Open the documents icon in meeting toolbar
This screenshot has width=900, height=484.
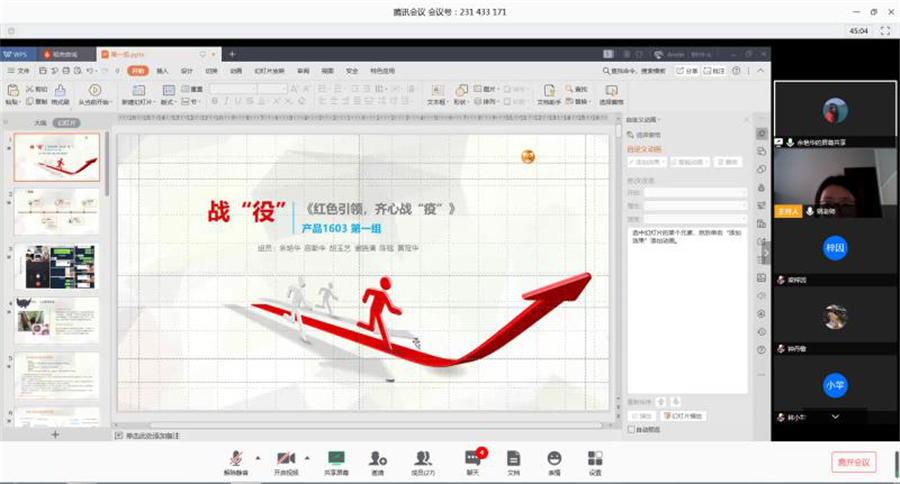[513, 459]
